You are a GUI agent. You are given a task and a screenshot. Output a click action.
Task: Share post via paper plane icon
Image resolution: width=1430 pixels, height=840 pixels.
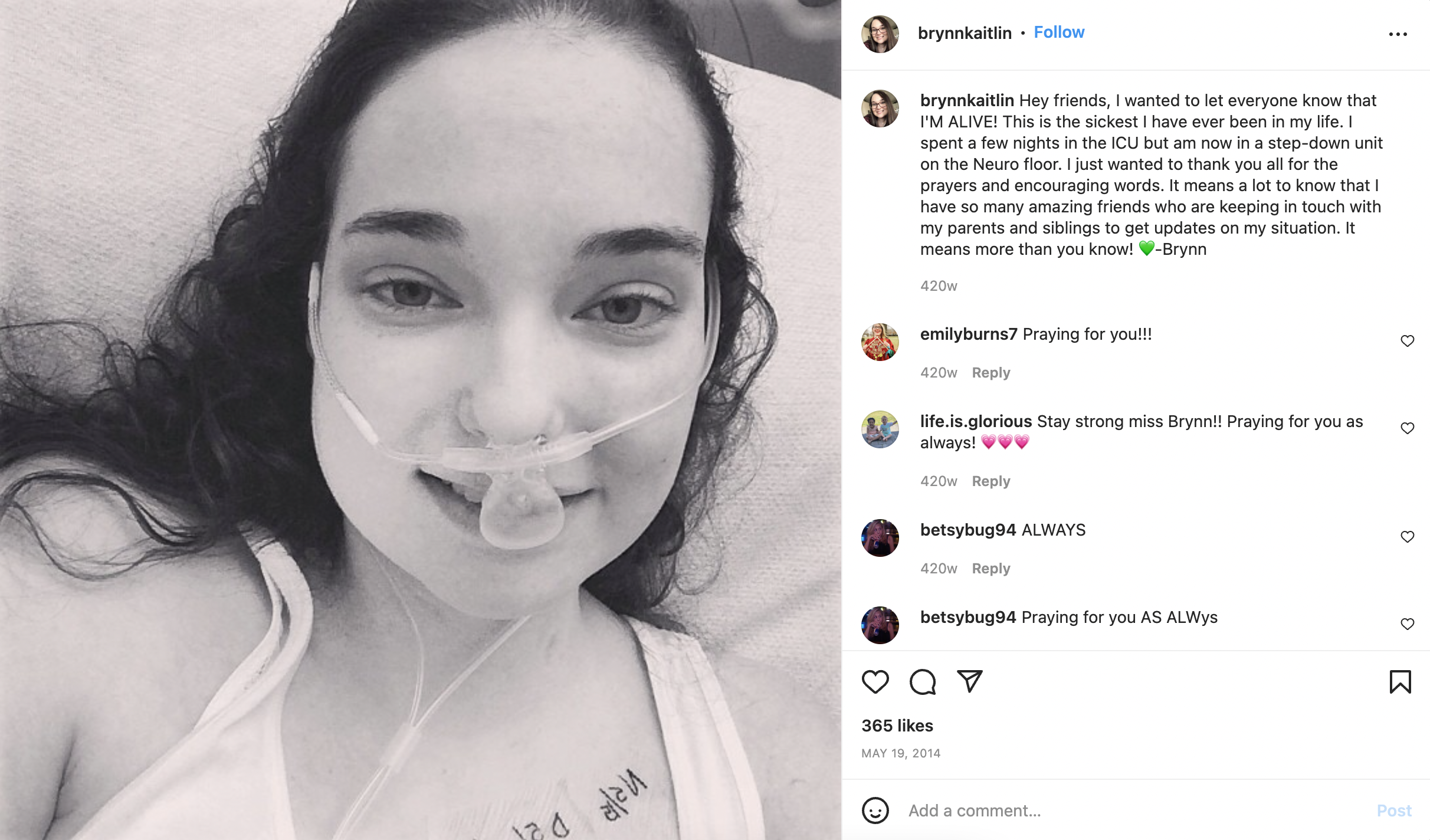point(970,681)
